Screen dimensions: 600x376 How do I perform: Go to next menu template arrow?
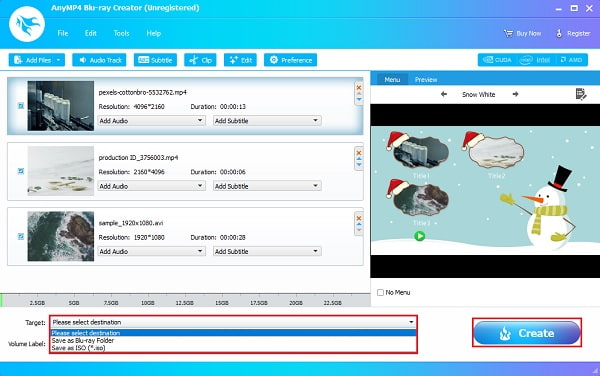(515, 94)
